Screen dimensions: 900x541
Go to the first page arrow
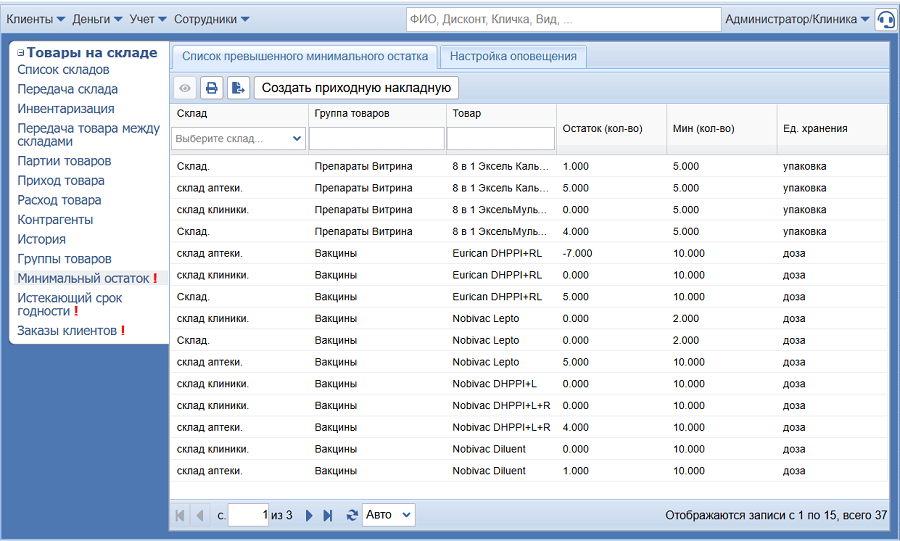click(180, 515)
